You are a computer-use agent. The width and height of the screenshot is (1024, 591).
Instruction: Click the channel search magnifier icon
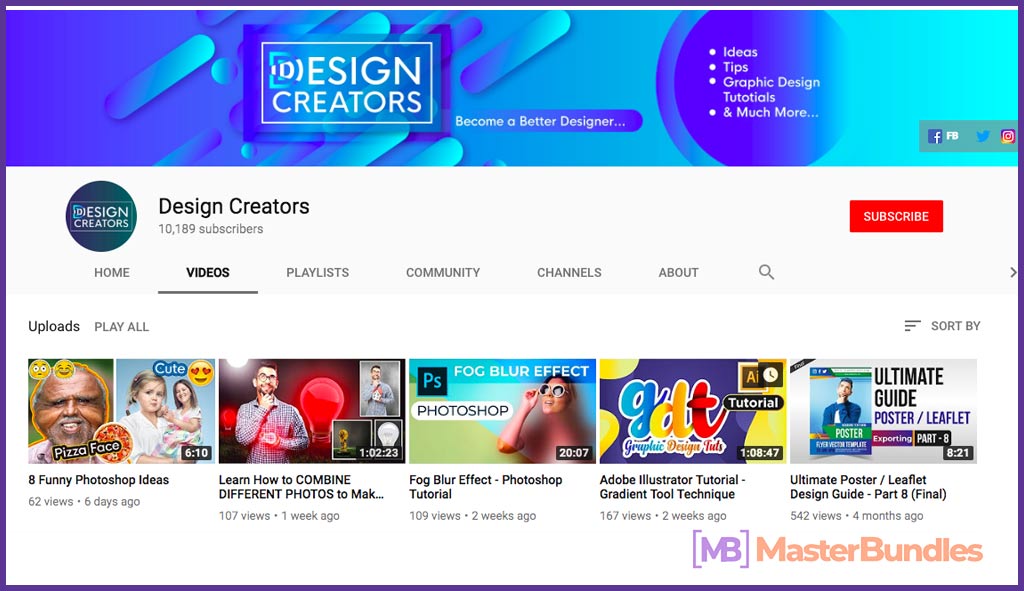(766, 272)
